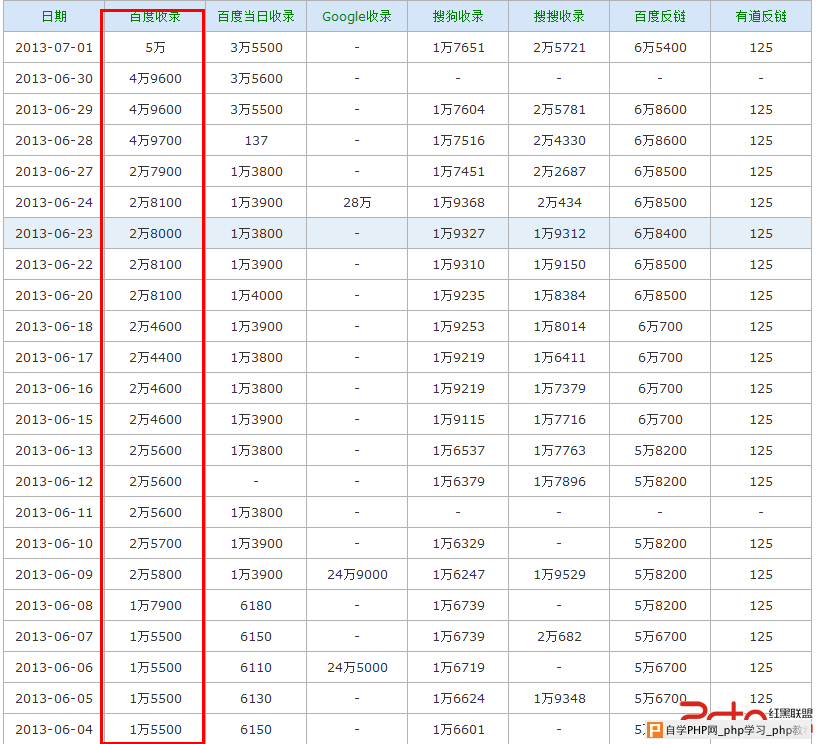Screen dimensions: 816x744
Task: Click the Baidu daily value 6180
Action: (256, 606)
